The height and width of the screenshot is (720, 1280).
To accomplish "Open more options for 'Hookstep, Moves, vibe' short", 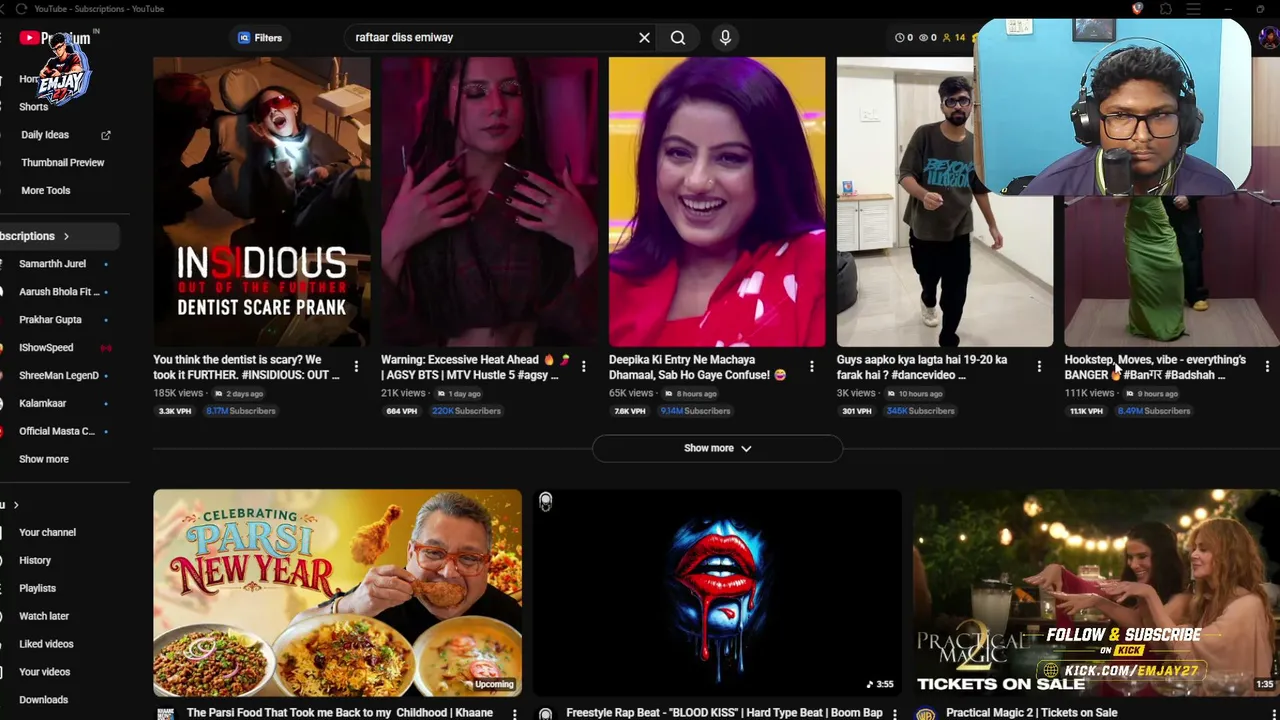I will [x=1267, y=367].
